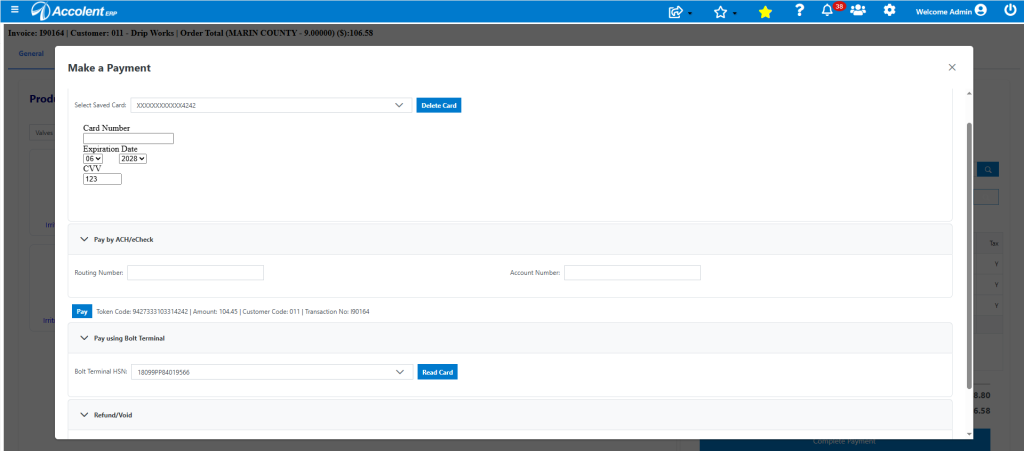
Task: Collapse the Refund/Void section
Action: 84,414
